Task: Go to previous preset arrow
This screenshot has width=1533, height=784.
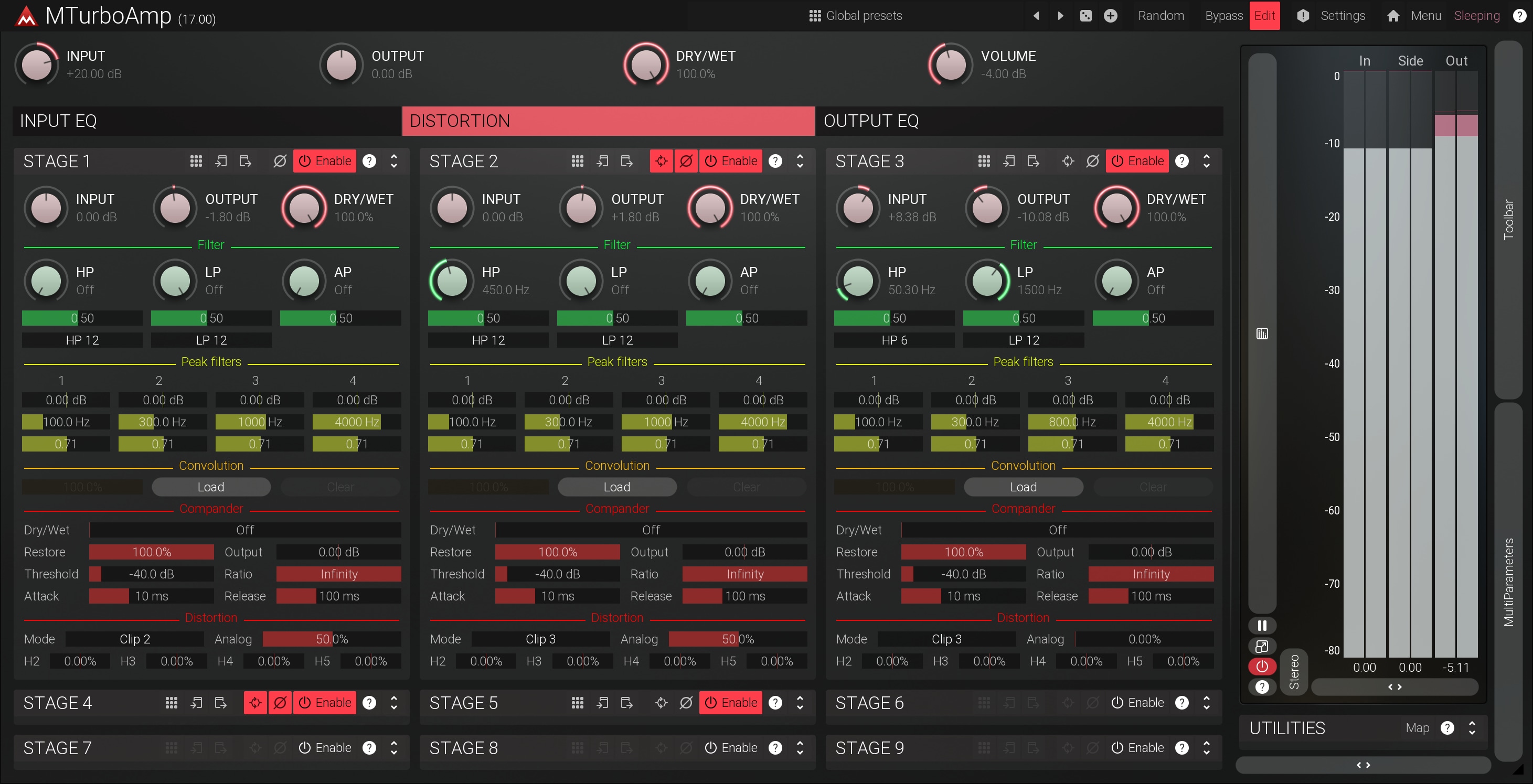Action: pos(1036,16)
